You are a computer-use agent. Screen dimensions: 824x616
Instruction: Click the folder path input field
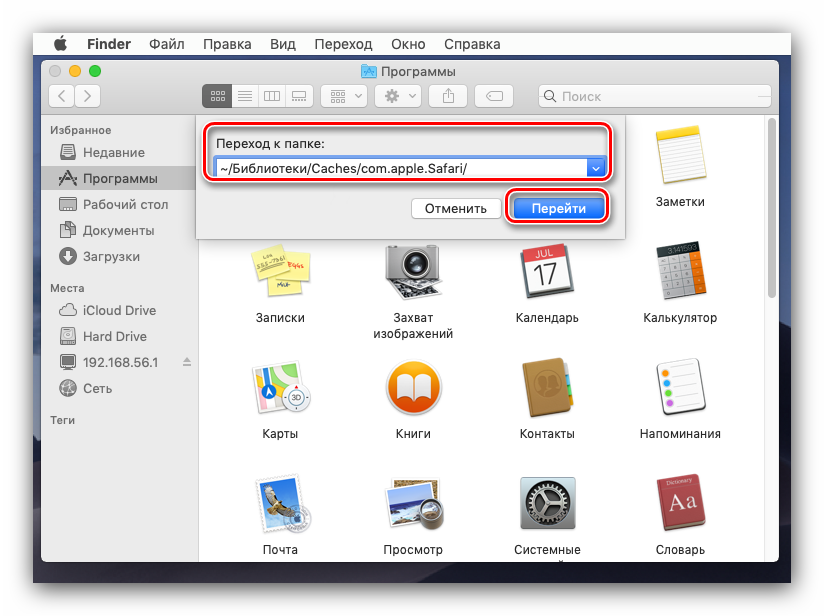[400, 169]
